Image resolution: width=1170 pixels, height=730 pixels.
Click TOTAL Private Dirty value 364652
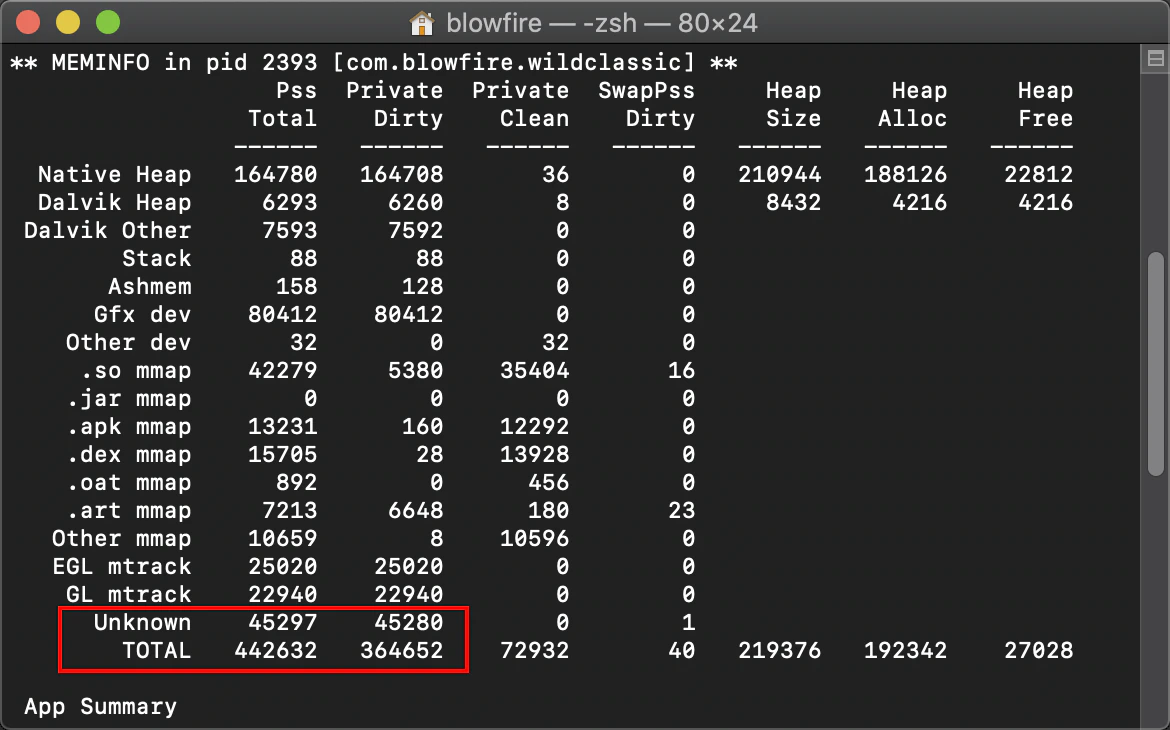pos(401,650)
